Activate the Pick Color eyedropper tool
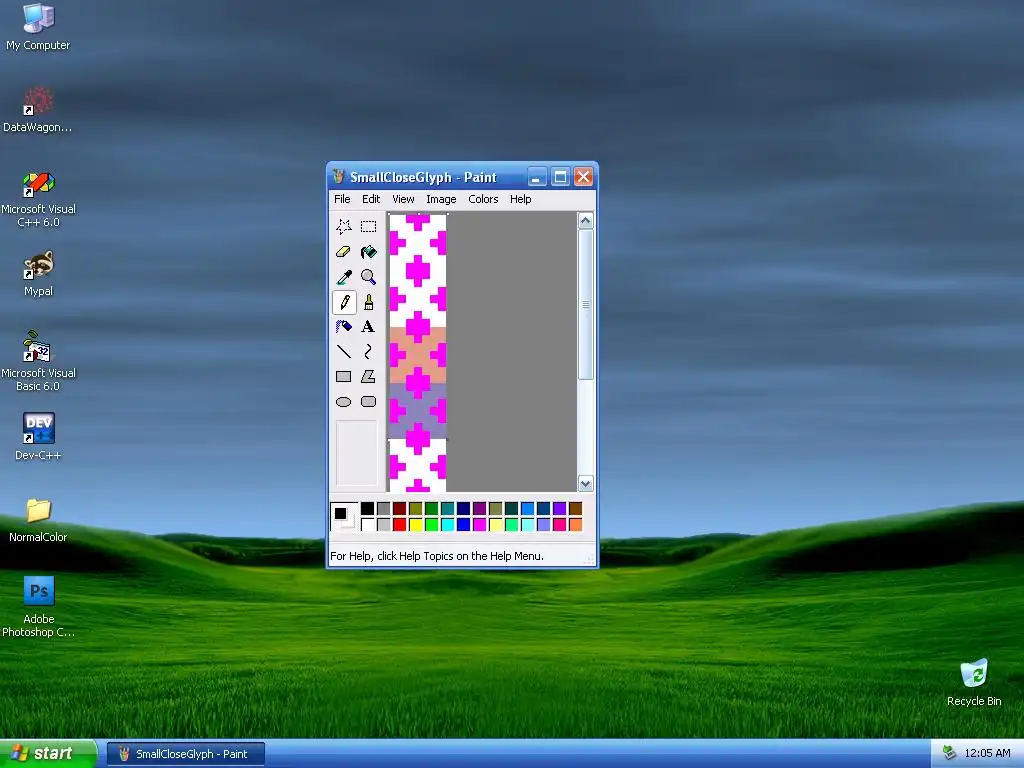The height and width of the screenshot is (768, 1024). 344,277
